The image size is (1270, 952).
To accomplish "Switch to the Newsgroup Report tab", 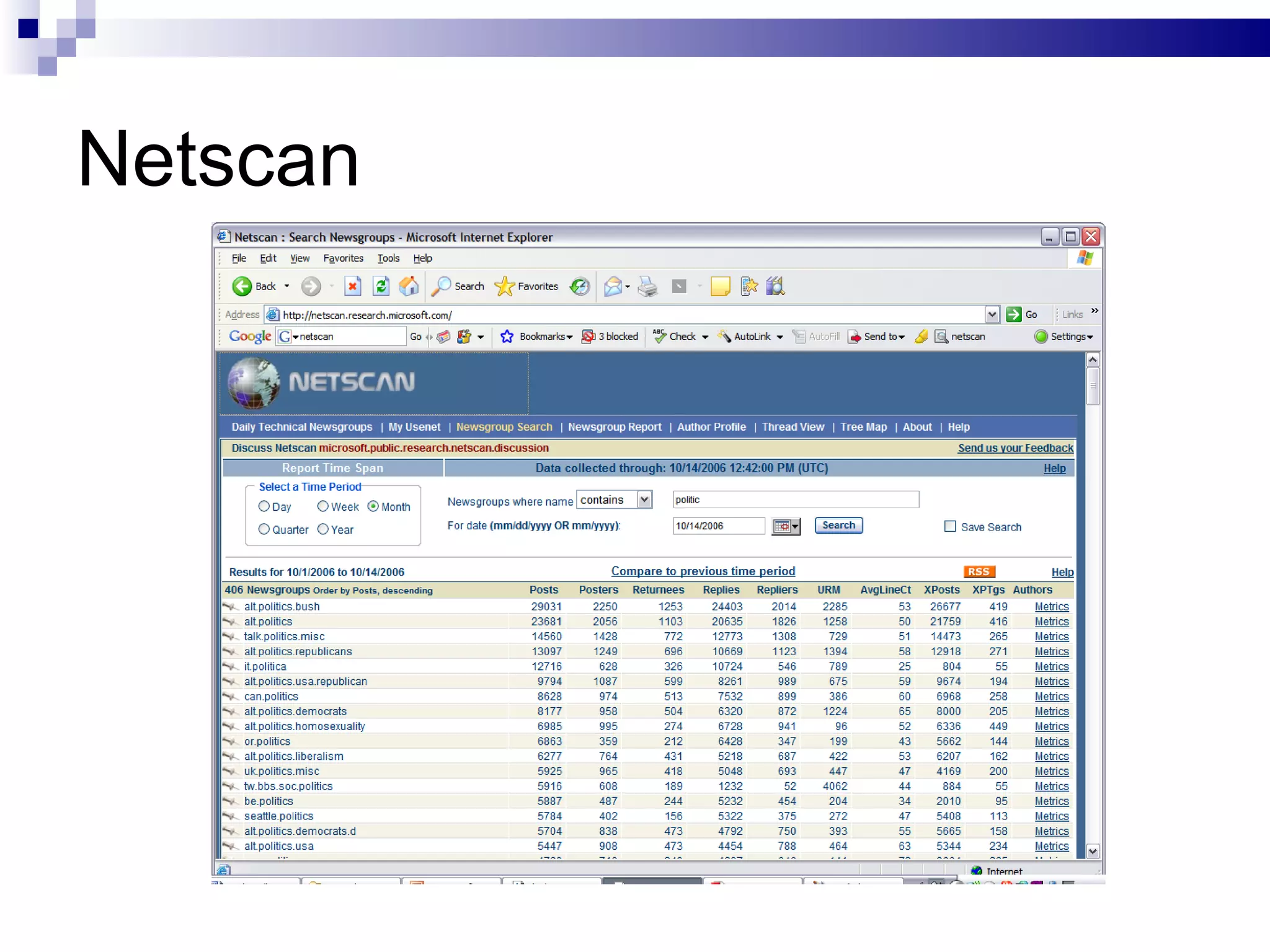I will (615, 427).
